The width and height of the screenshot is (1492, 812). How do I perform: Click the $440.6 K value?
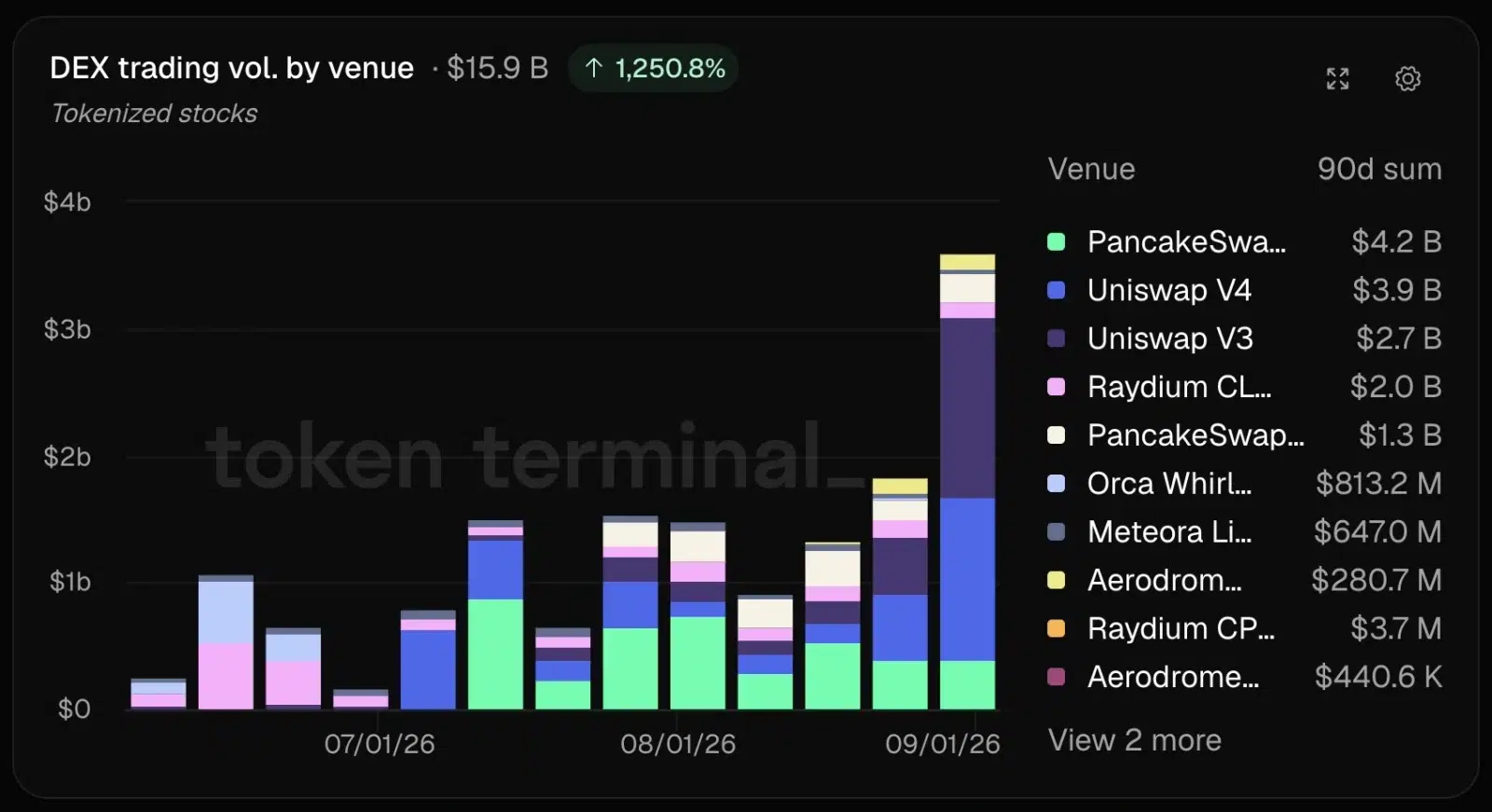[1378, 677]
